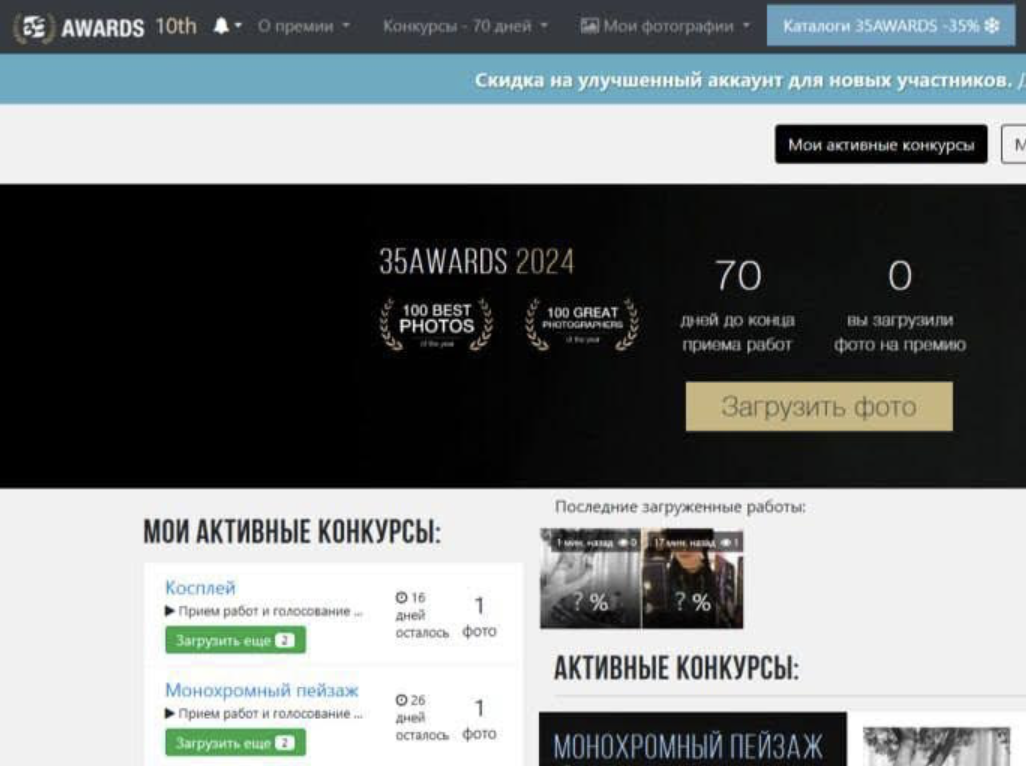Click Загрузить еще button under Косплей
Image resolution: width=1026 pixels, height=766 pixels.
[x=235, y=640]
